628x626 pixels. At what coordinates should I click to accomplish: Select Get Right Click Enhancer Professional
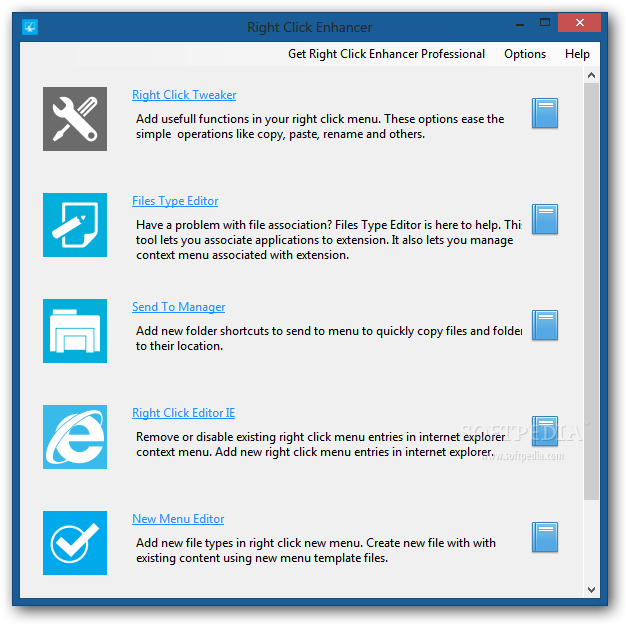386,54
